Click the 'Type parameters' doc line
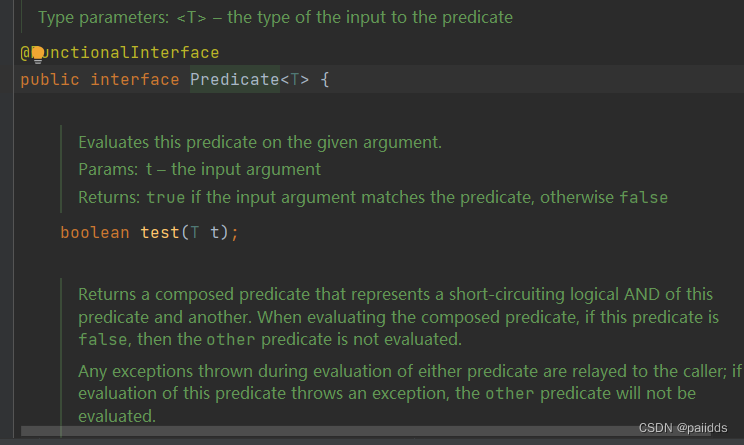 click(275, 17)
